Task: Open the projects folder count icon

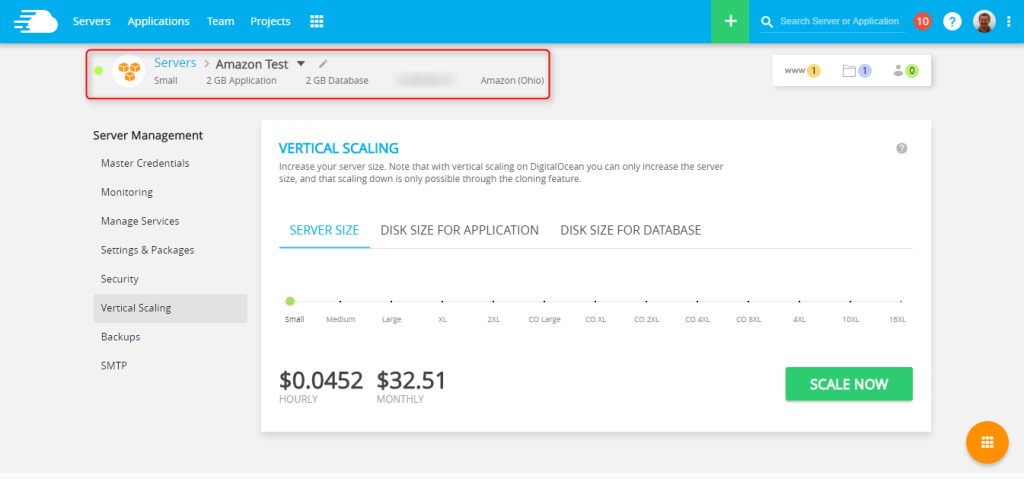Action: click(x=856, y=71)
